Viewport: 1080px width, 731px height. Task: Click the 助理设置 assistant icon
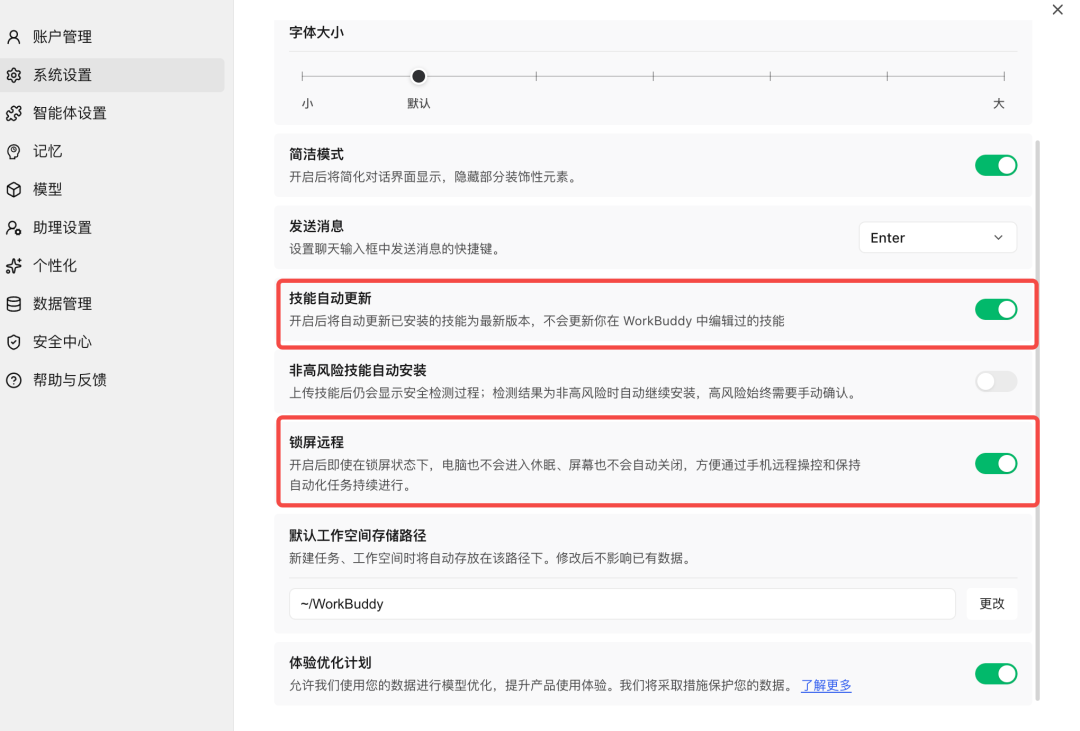pos(14,227)
